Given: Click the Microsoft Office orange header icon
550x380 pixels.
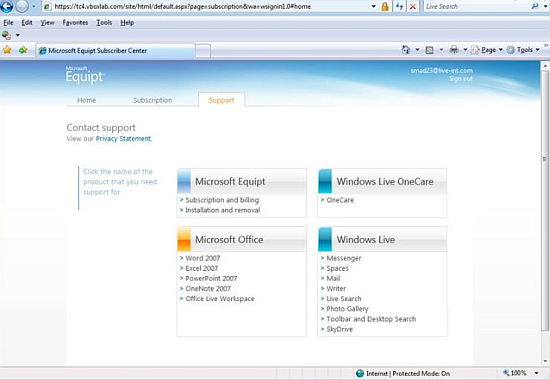Looking at the screenshot, I should pos(184,239).
